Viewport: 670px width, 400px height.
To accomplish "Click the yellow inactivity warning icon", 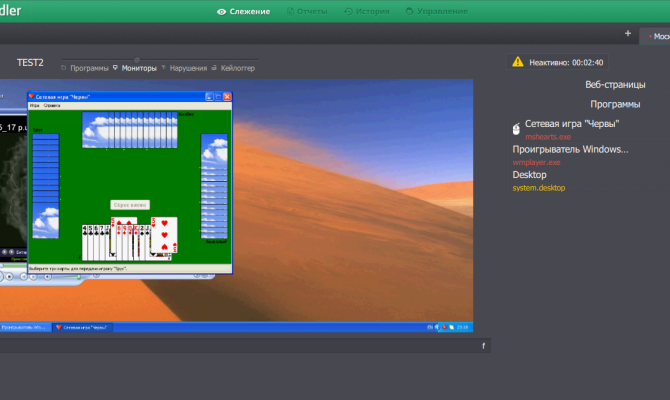I will click(x=518, y=62).
